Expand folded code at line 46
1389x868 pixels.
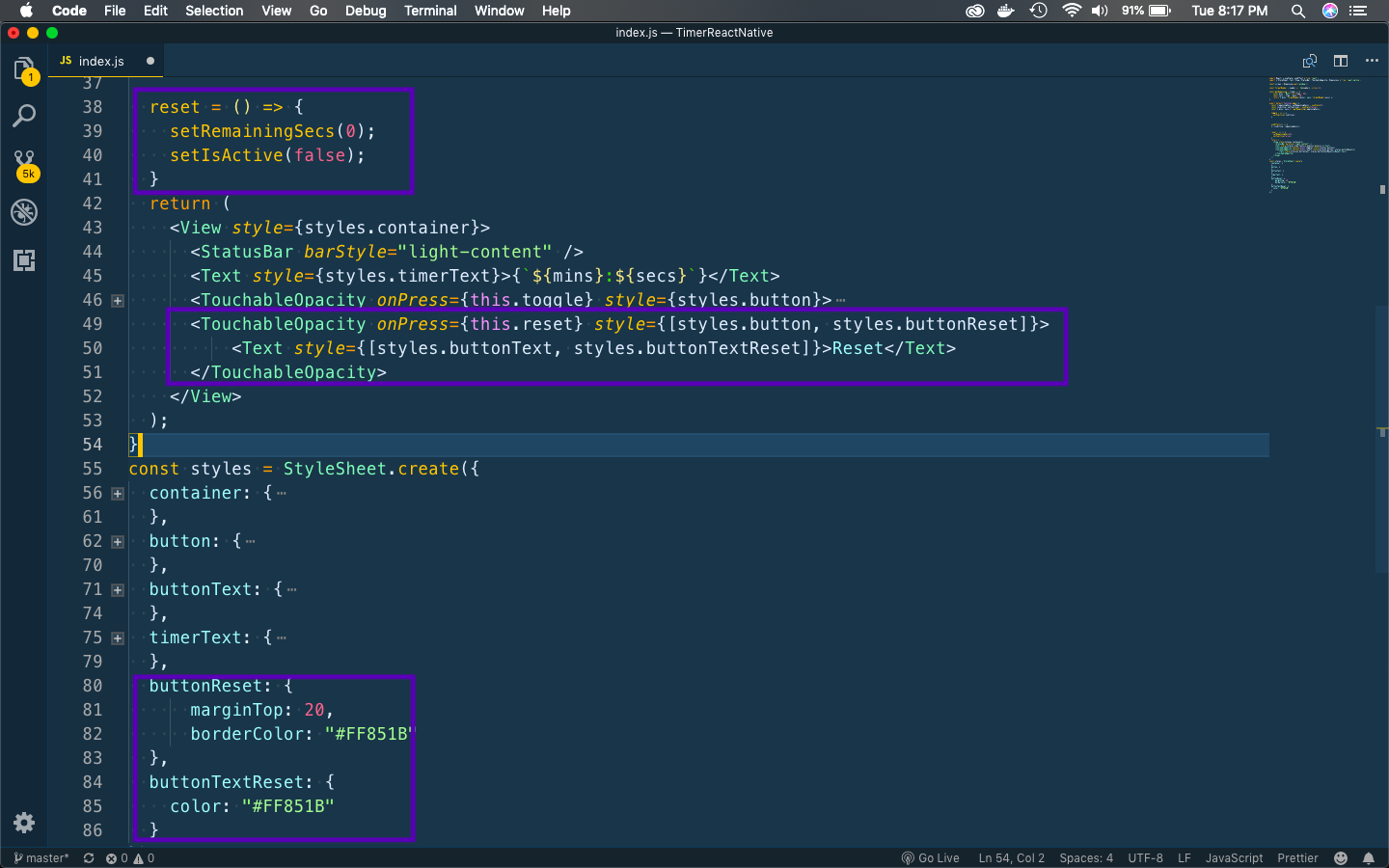118,301
